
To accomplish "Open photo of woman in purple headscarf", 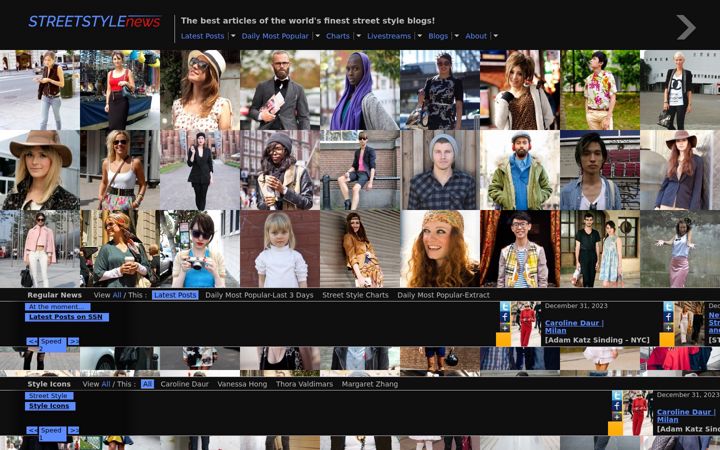I will [360, 90].
